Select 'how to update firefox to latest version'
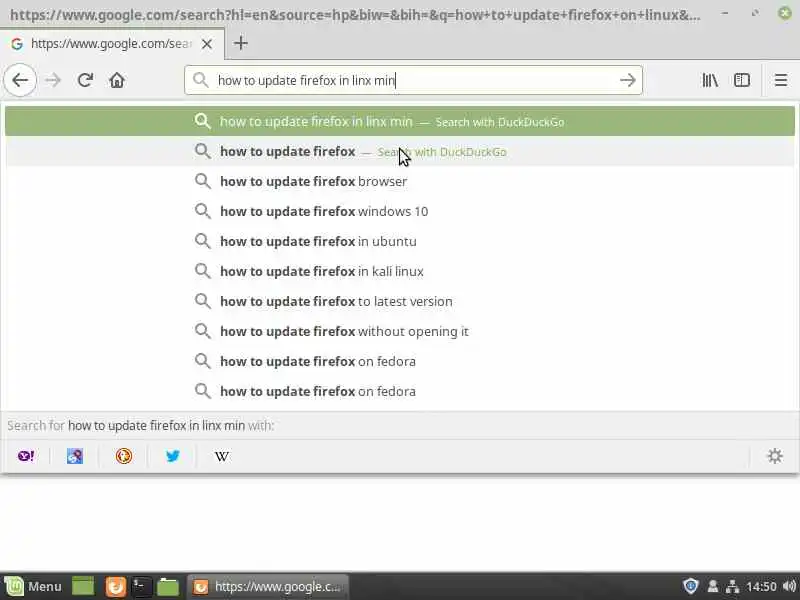 pyautogui.click(x=400, y=301)
